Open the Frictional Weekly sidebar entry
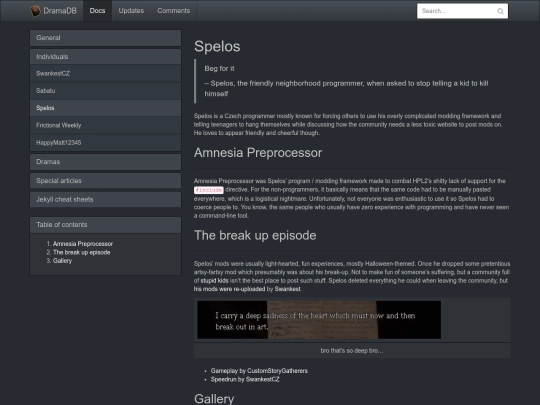The width and height of the screenshot is (540, 405). pyautogui.click(x=105, y=125)
